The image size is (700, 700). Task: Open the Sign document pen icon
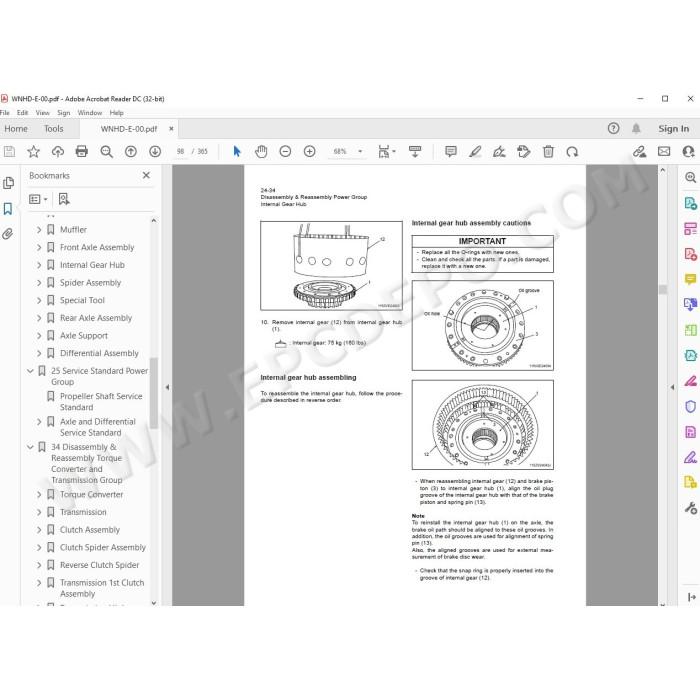tap(499, 152)
